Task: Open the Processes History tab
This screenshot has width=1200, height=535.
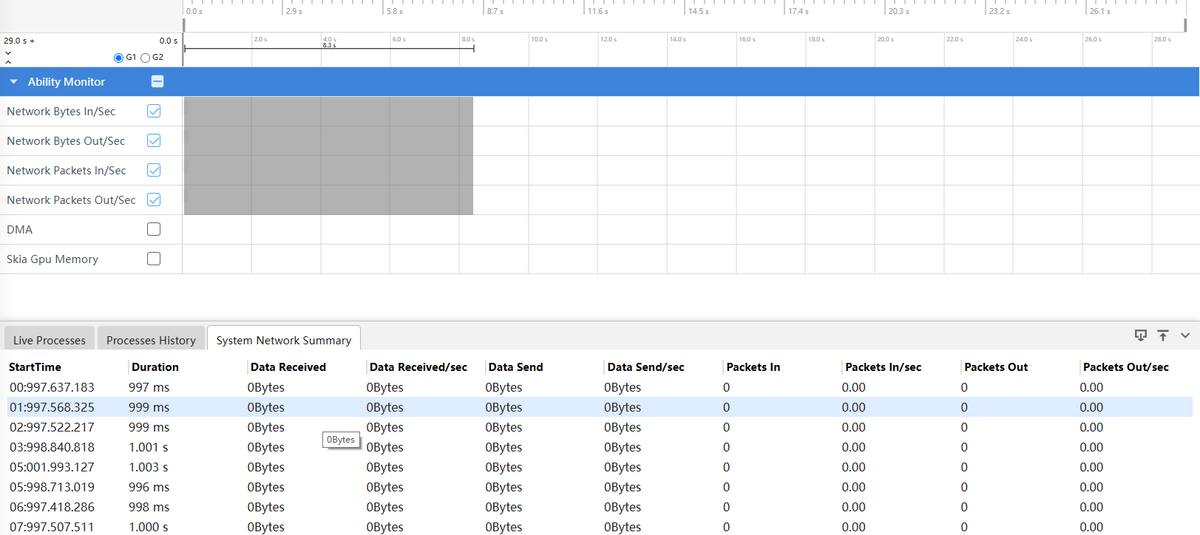Action: [151, 340]
